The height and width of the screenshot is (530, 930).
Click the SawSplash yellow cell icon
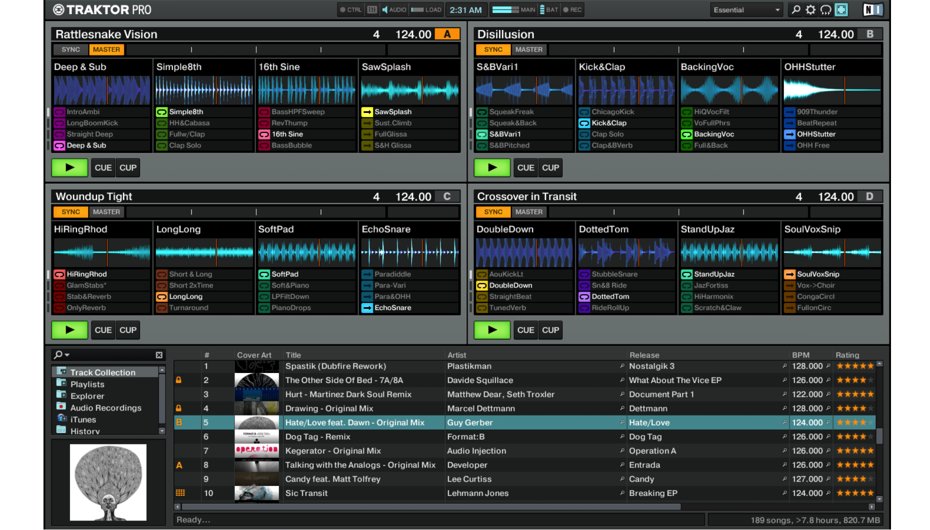(367, 112)
